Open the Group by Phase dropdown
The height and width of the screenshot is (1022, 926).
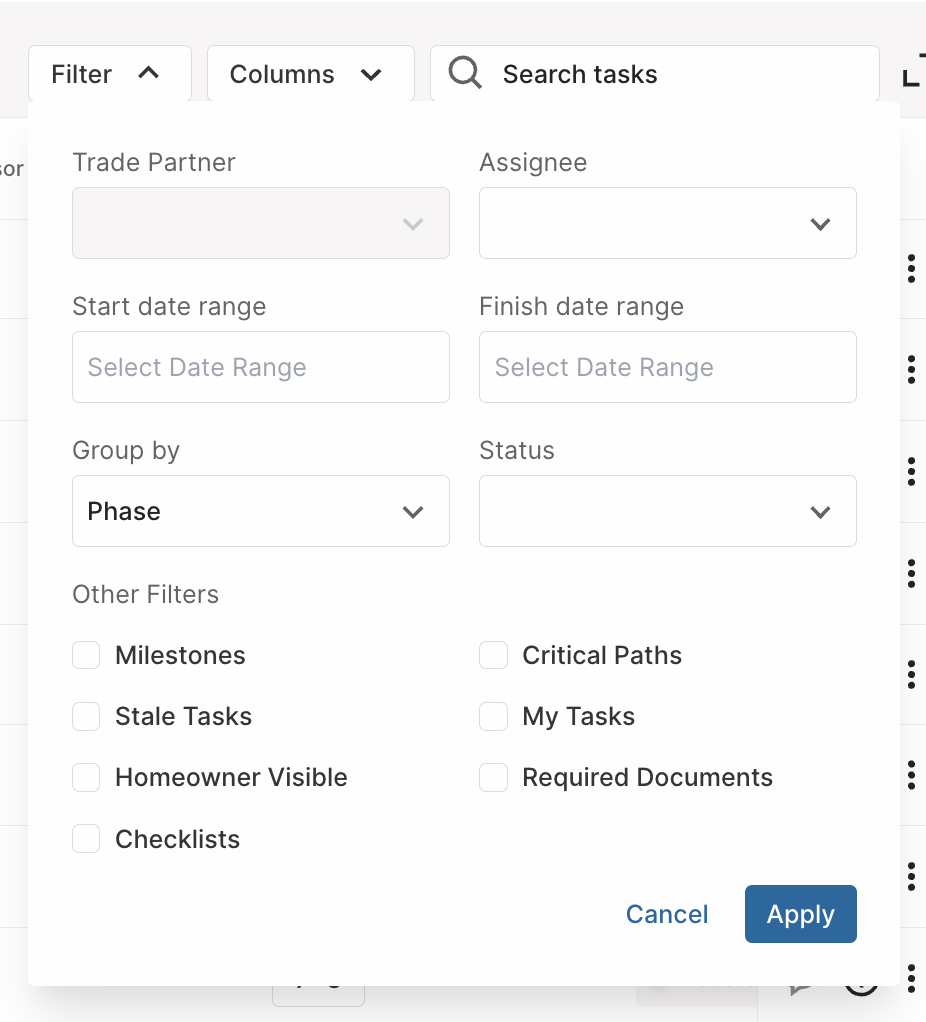pos(261,511)
